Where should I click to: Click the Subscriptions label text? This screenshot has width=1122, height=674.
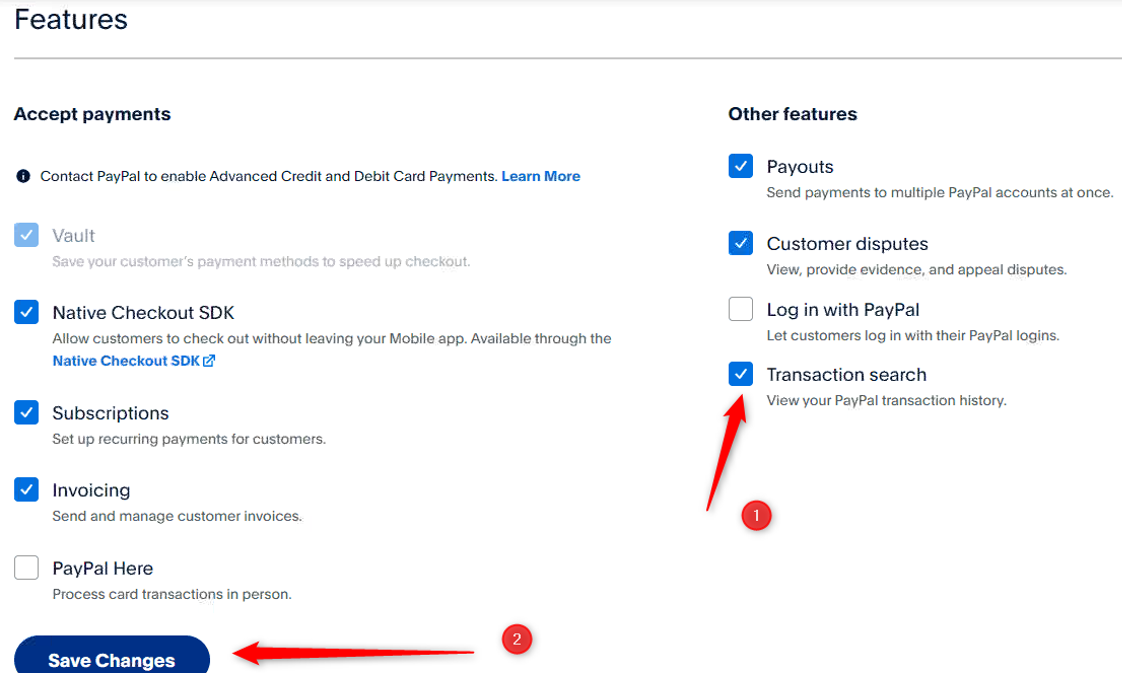pos(111,413)
